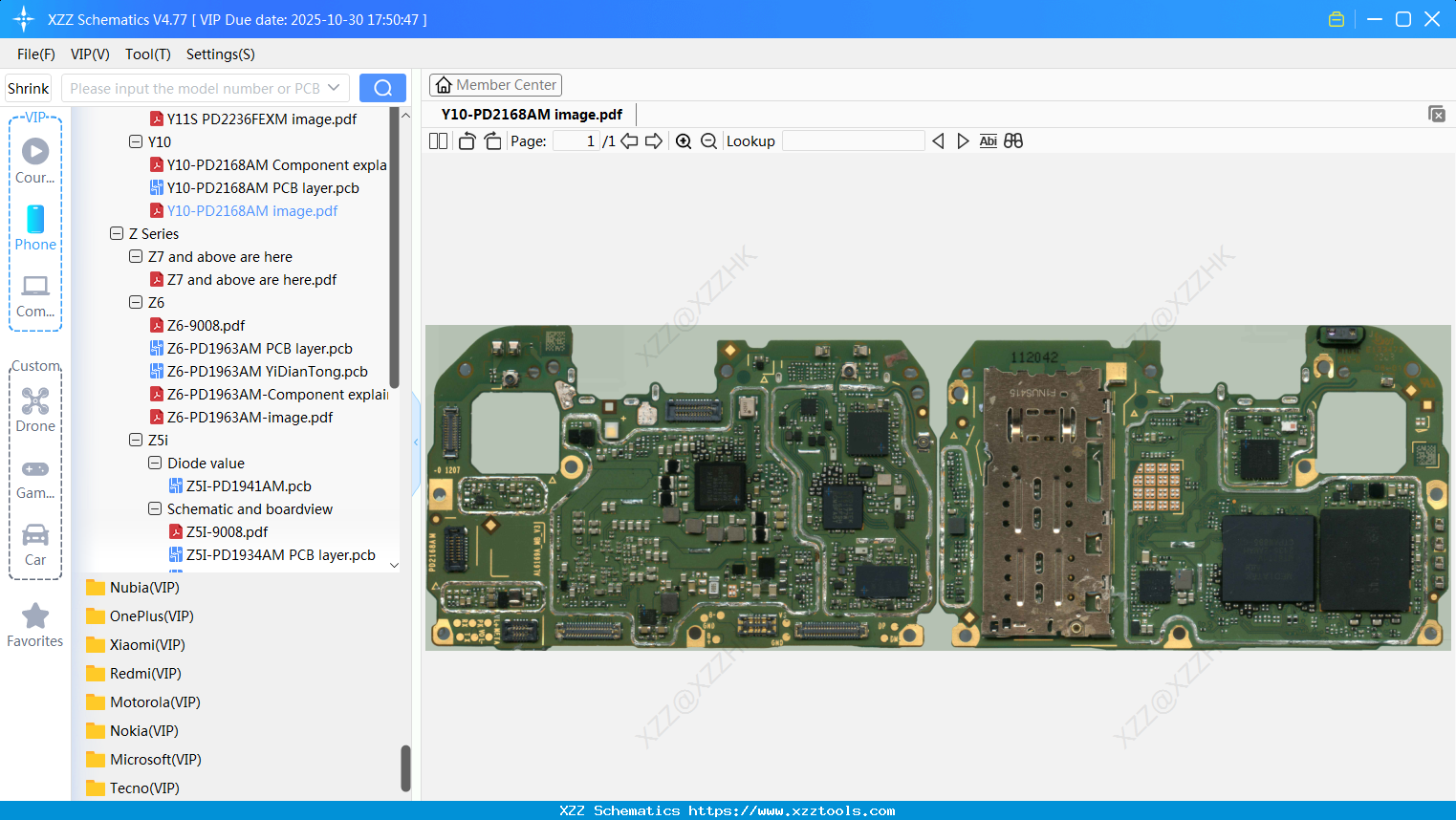This screenshot has width=1456, height=820.
Task: Rotate the page clockwise
Action: click(492, 141)
